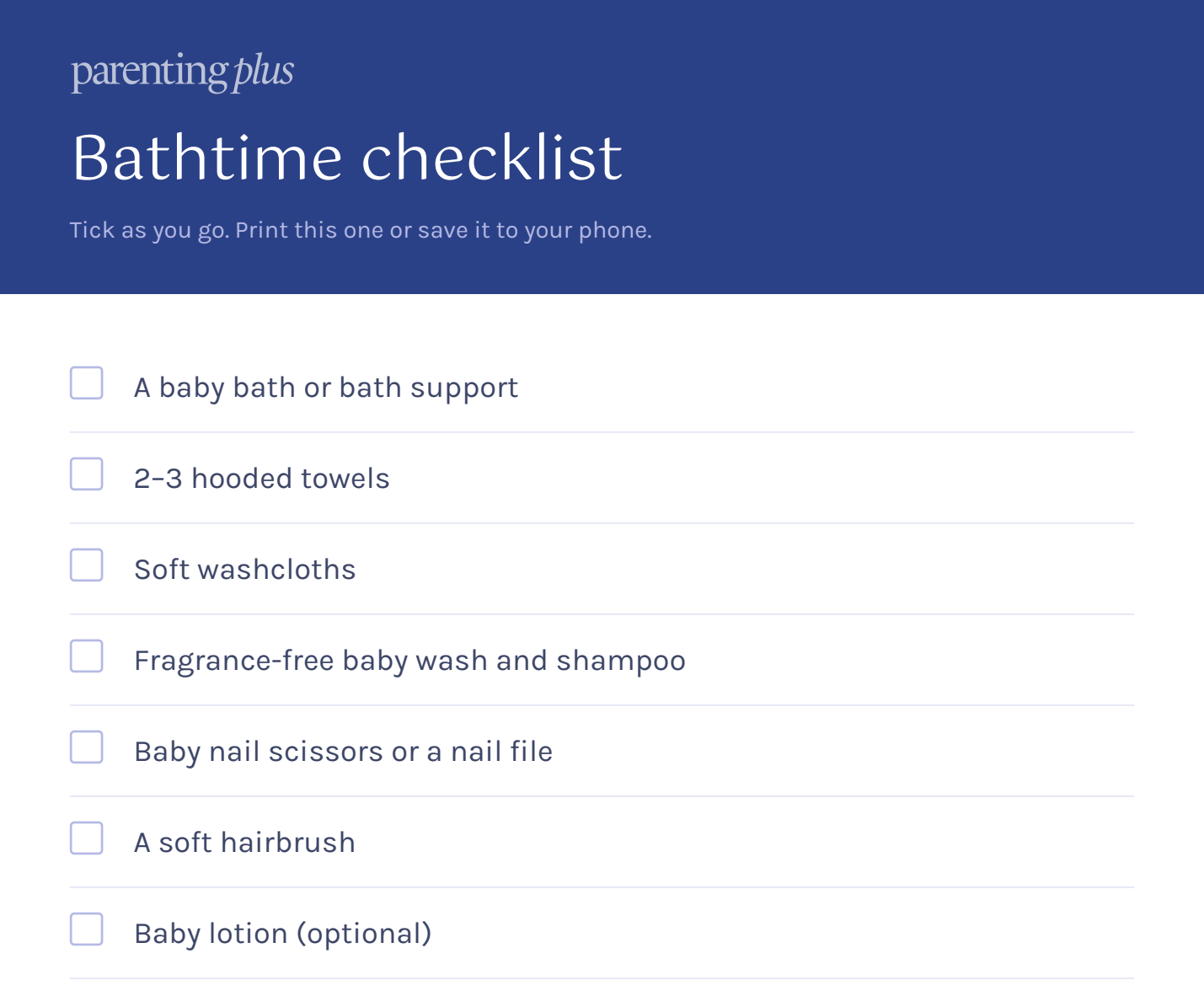Click the 'A soft hairbrush' label
The image size is (1204, 1007).
tap(244, 843)
